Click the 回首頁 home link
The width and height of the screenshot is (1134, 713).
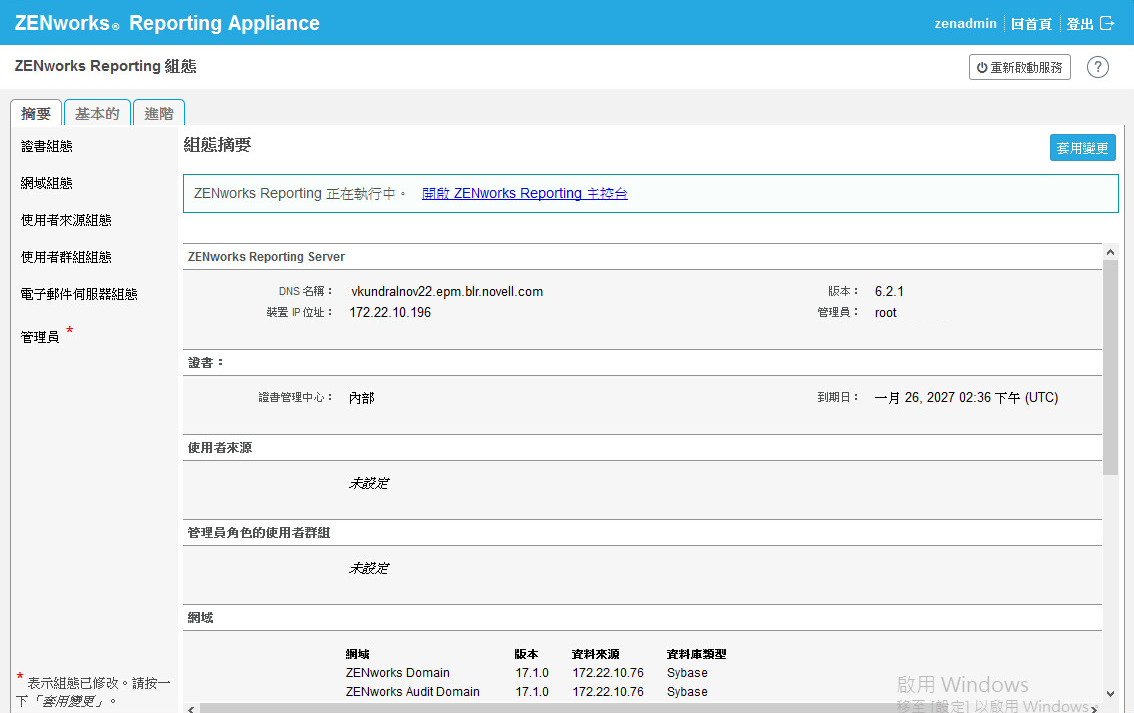click(x=1030, y=23)
